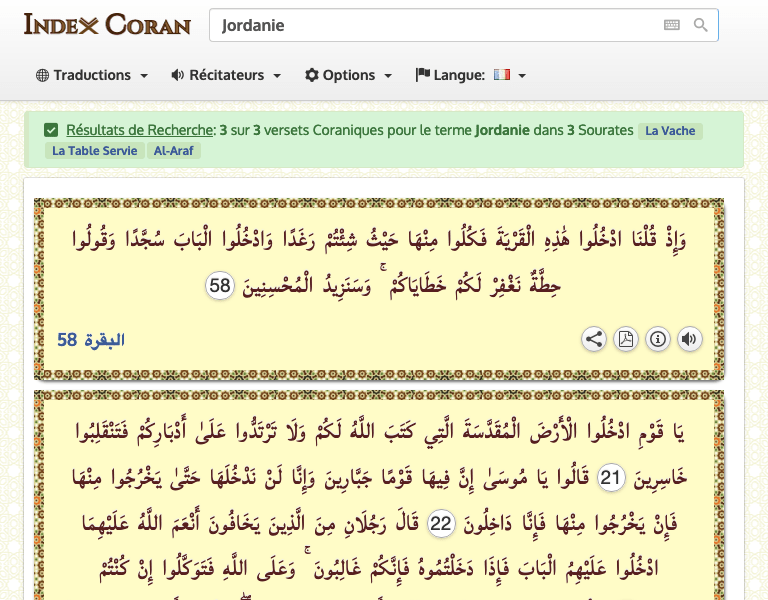Open the البقرة 58 verse reference
Screen dimensions: 768x600
pos(91,340)
